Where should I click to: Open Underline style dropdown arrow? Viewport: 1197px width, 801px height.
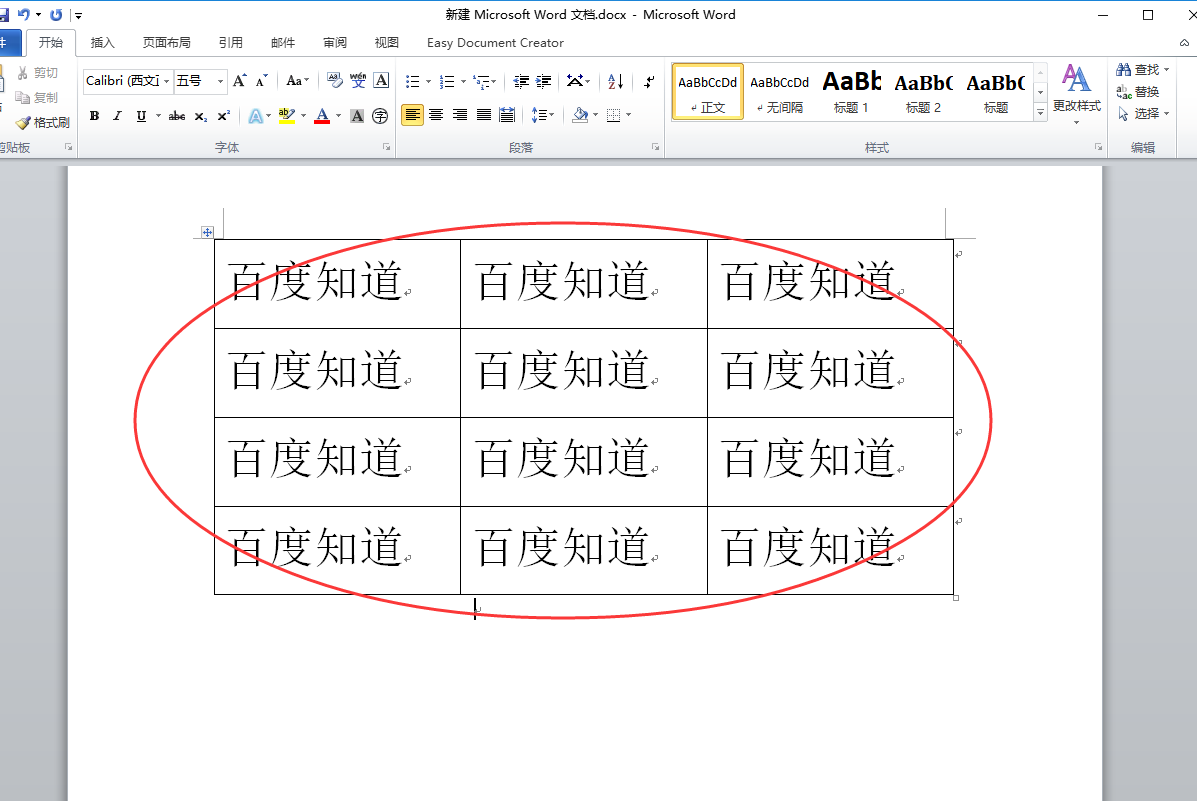pyautogui.click(x=158, y=116)
